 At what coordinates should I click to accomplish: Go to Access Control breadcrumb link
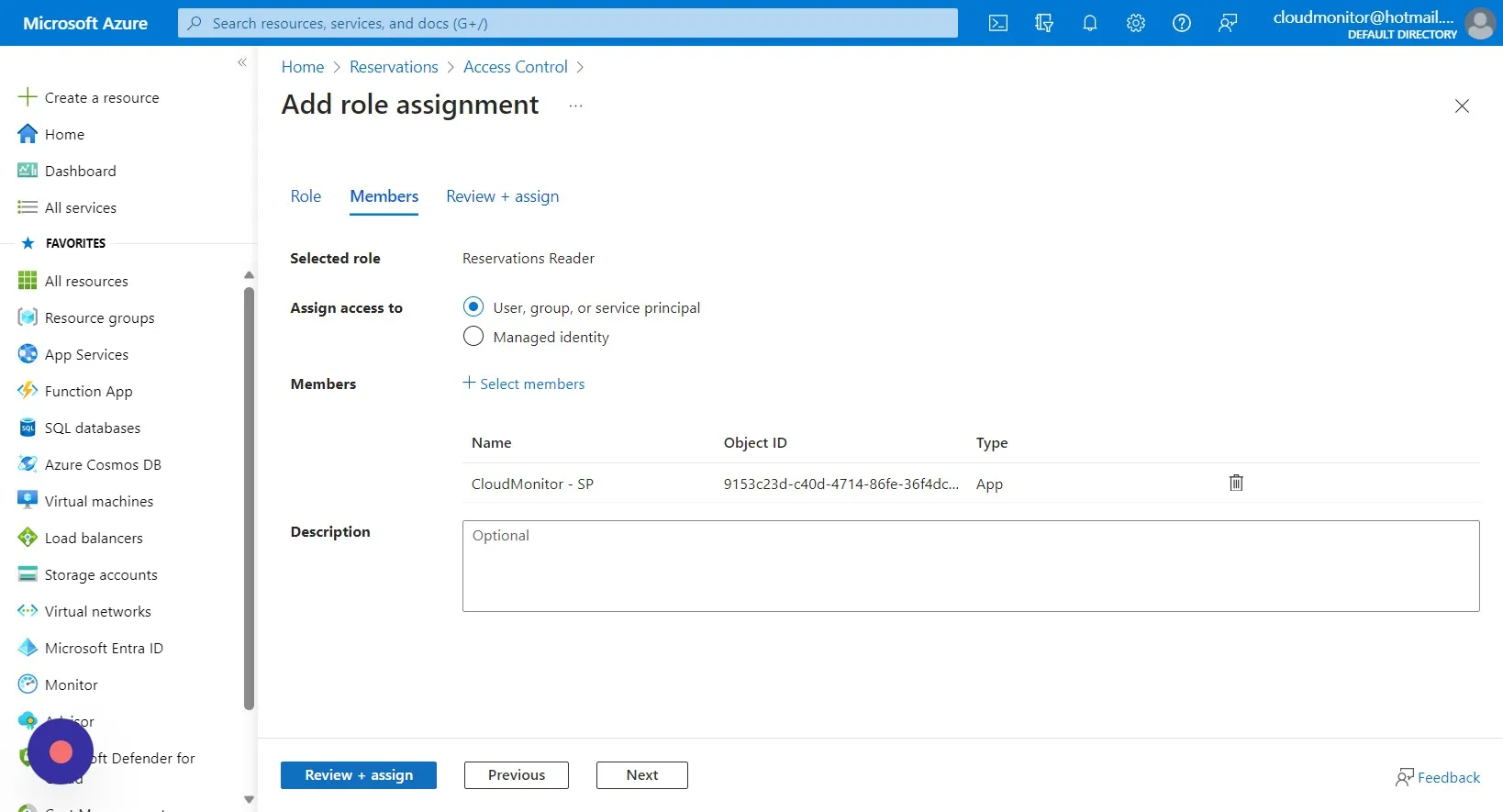[x=515, y=67]
